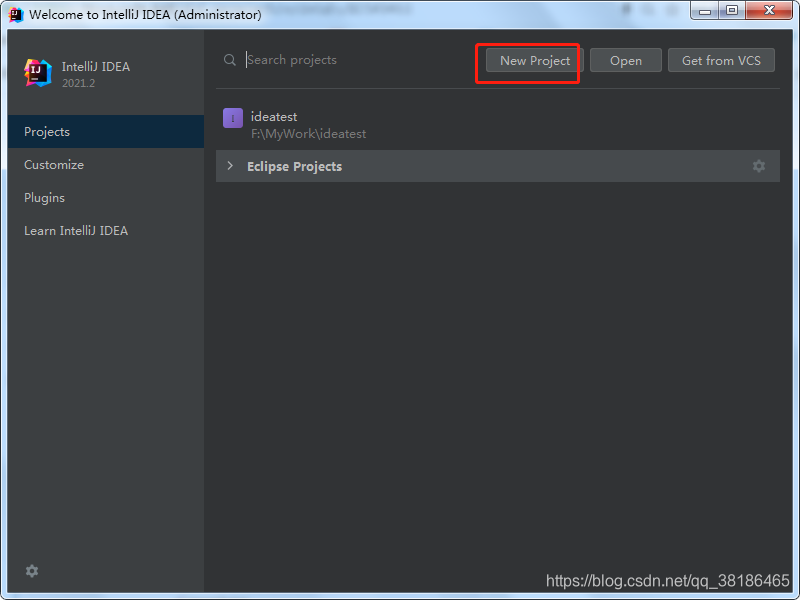800x600 pixels.
Task: Click the purple ideatest project icon
Action: pos(233,118)
